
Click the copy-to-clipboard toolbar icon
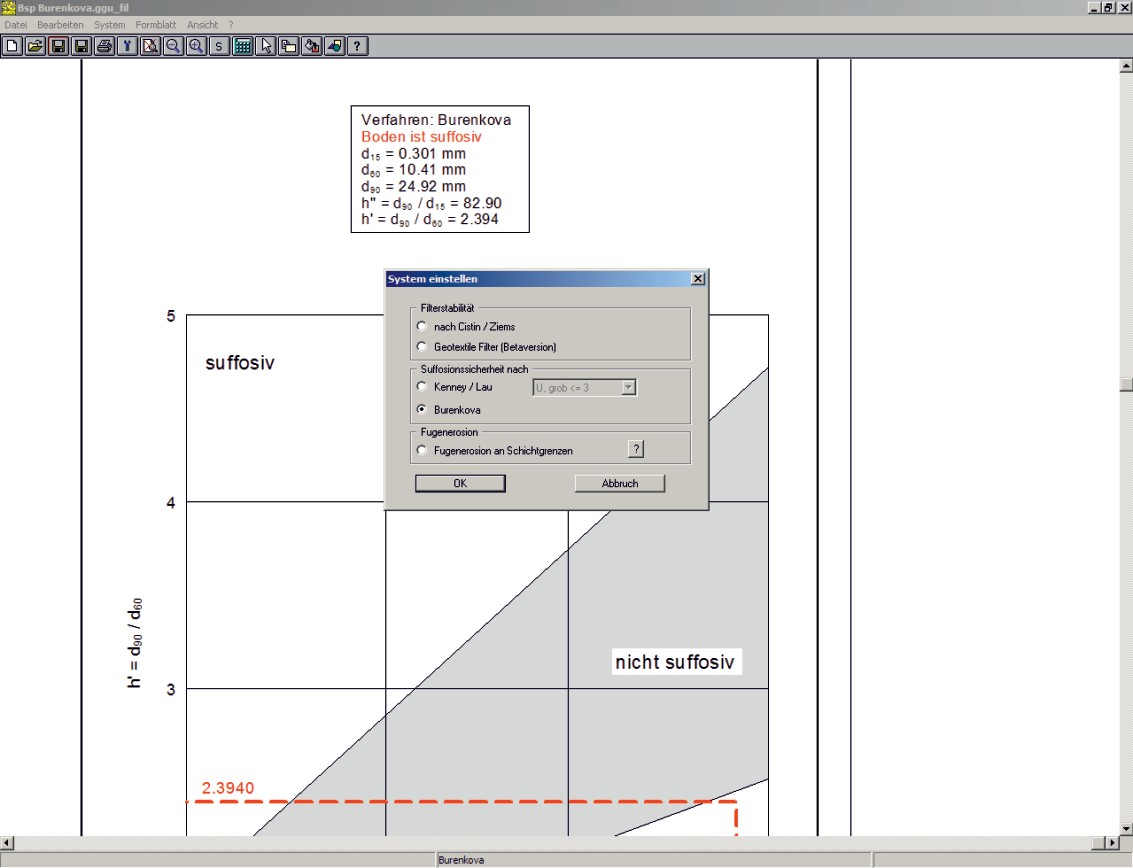tap(288, 46)
